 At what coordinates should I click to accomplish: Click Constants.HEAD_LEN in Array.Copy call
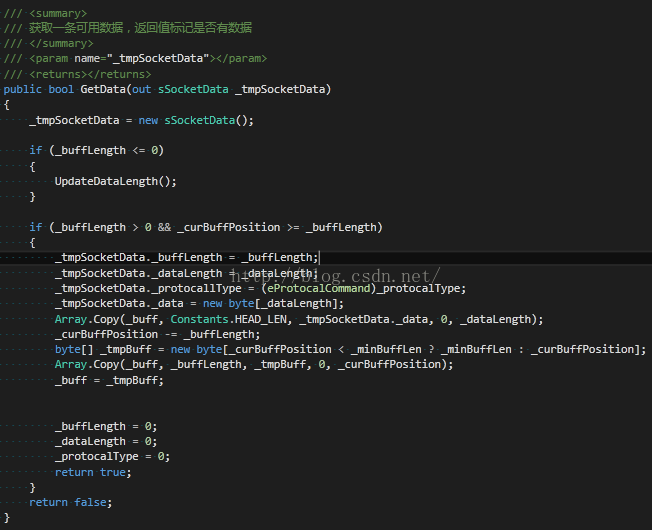228,319
